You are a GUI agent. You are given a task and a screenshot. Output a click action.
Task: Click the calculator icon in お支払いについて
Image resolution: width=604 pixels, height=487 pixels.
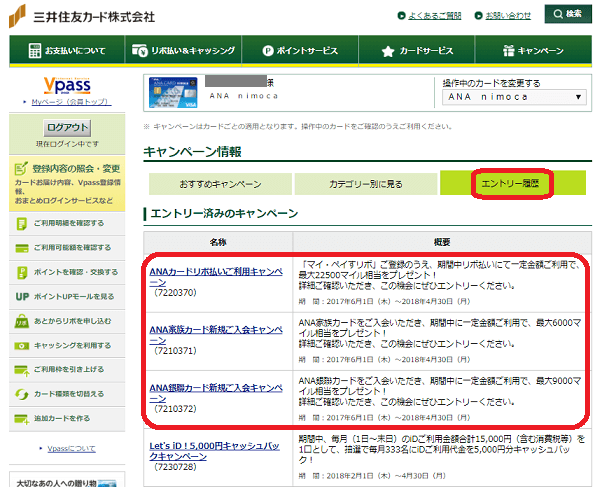click(x=35, y=51)
